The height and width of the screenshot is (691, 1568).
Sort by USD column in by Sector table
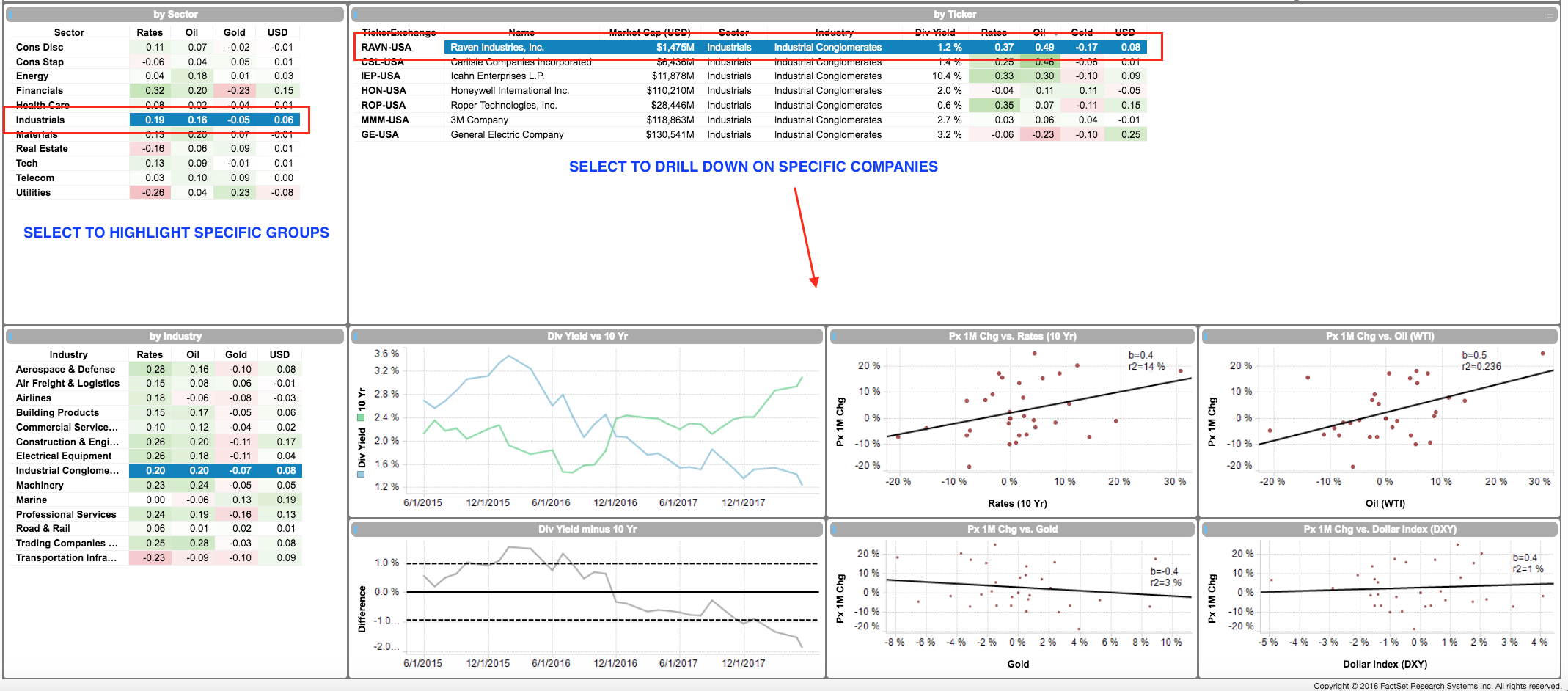coord(278,32)
